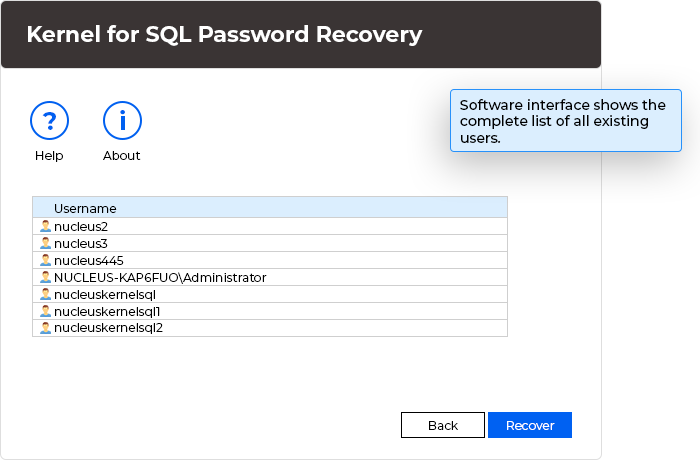Click the About info icon
The image size is (700, 460).
point(122,121)
